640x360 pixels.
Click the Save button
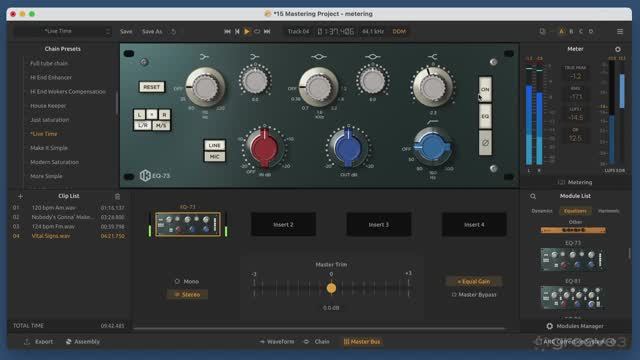click(x=126, y=31)
